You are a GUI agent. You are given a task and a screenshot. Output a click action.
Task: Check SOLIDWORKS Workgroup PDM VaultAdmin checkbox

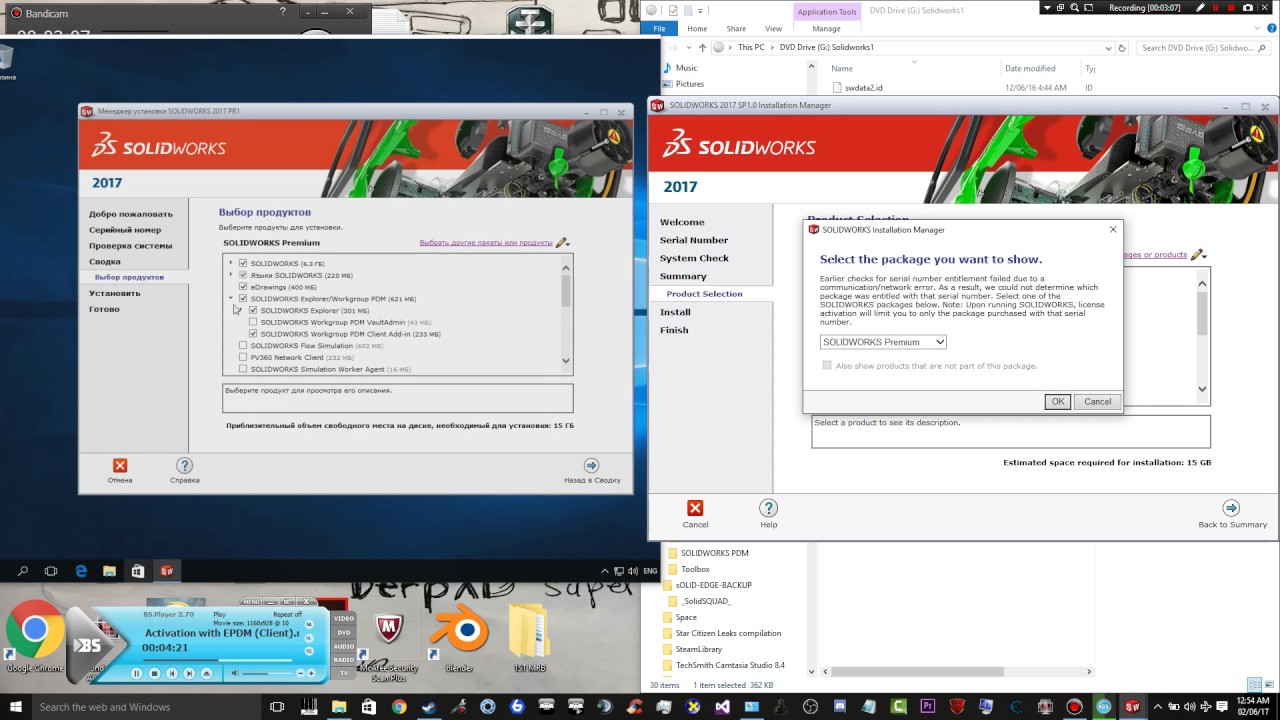[253, 322]
